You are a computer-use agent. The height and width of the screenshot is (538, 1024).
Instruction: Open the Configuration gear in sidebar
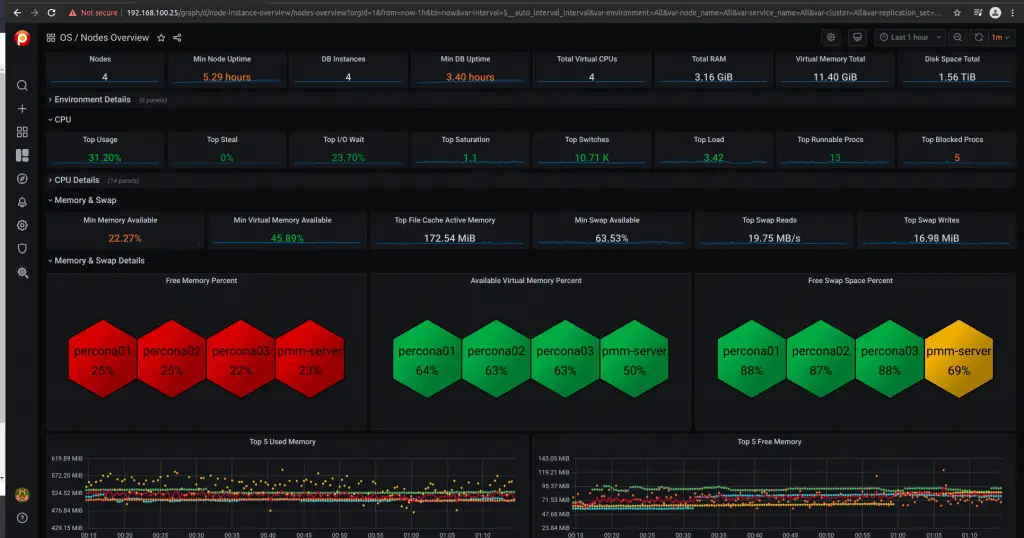click(x=22, y=225)
